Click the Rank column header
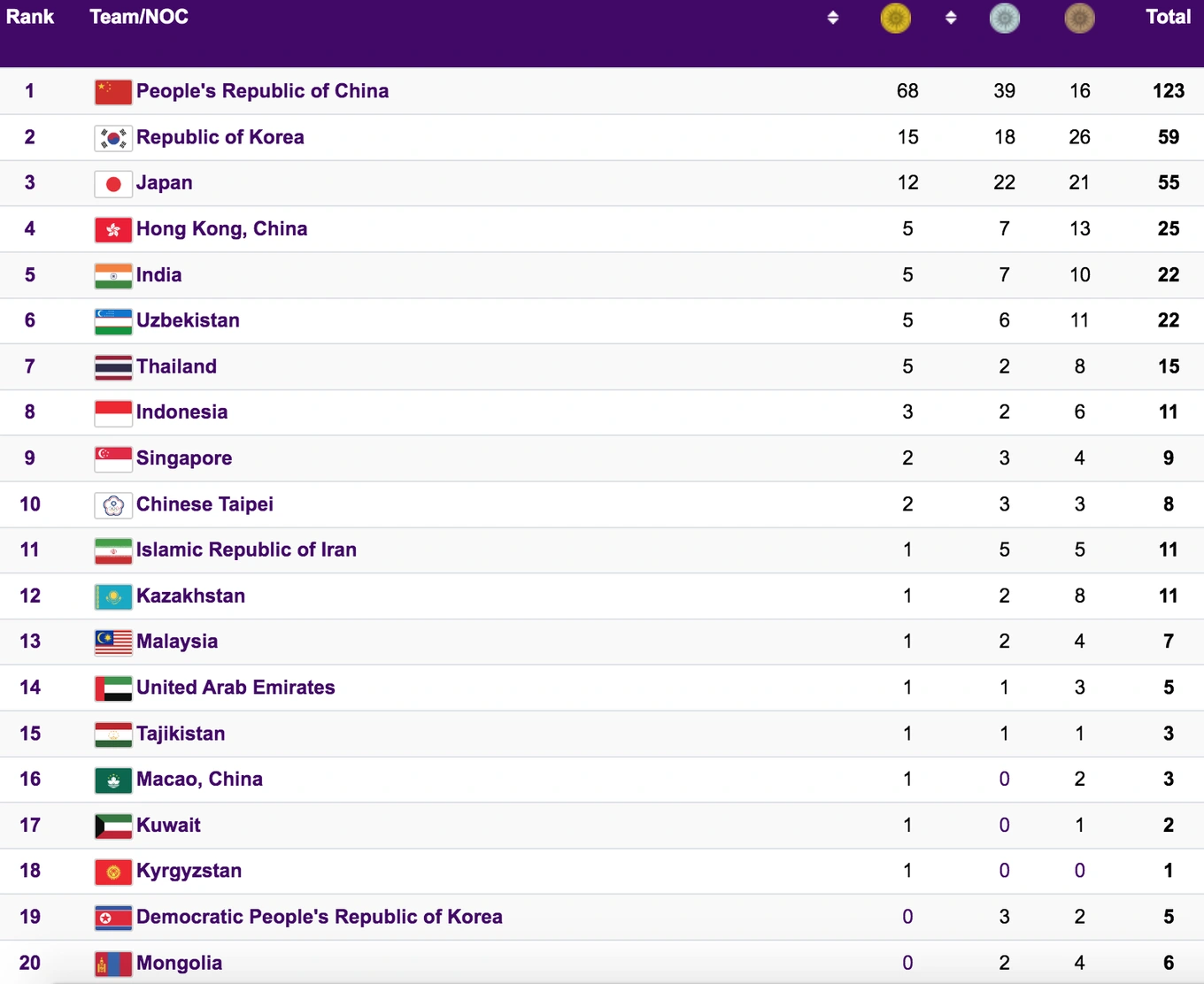 pyautogui.click(x=30, y=17)
